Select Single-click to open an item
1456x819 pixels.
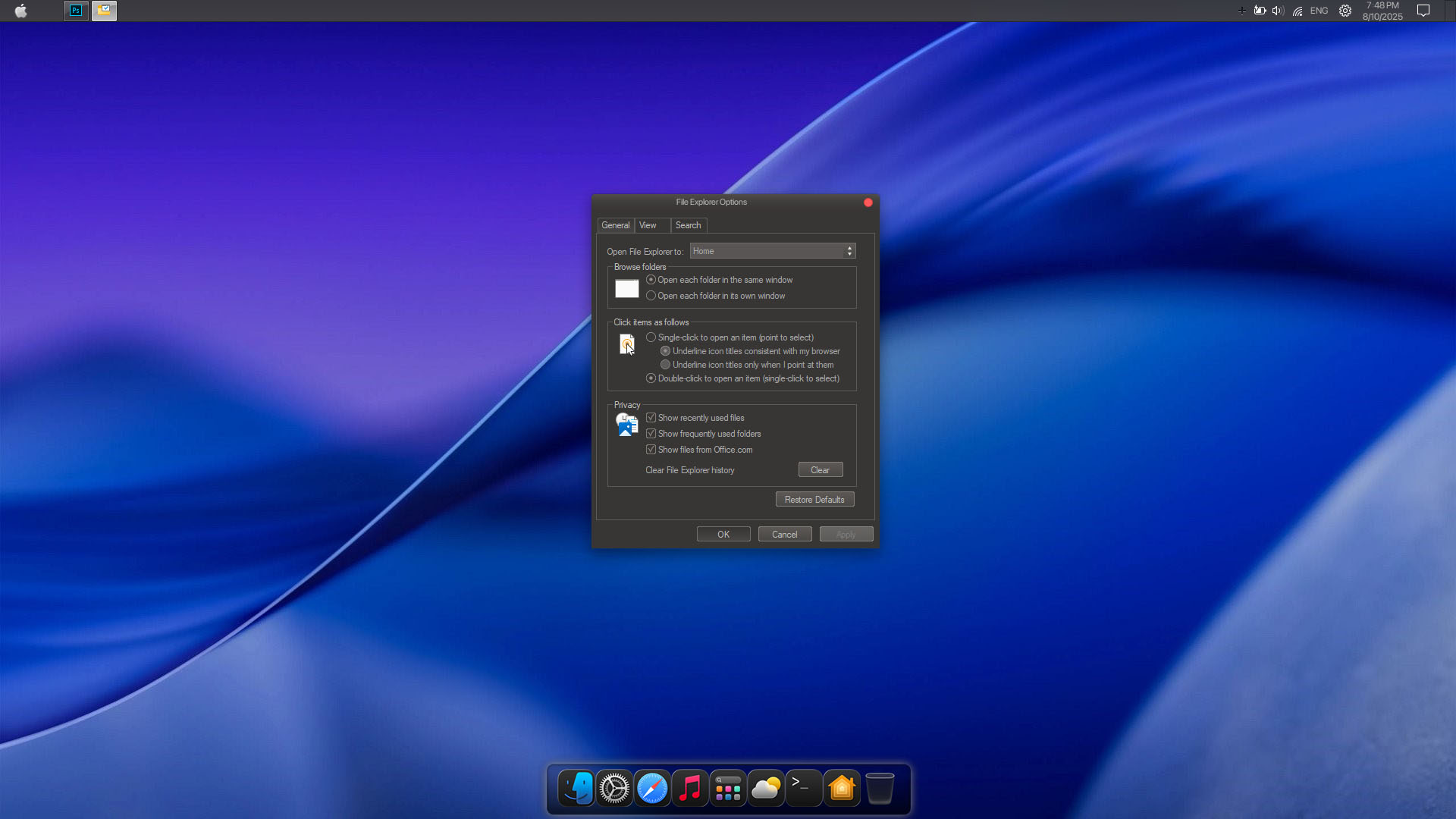pyautogui.click(x=651, y=337)
